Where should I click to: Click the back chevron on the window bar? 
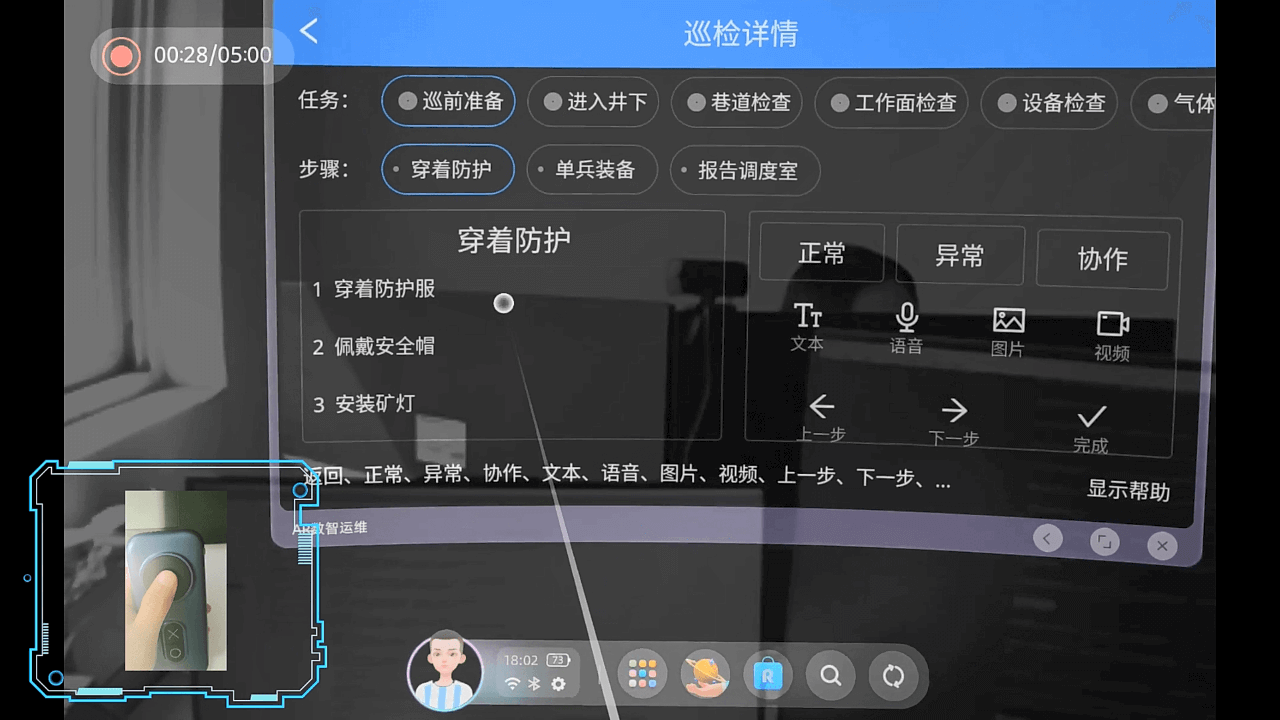tap(1047, 538)
